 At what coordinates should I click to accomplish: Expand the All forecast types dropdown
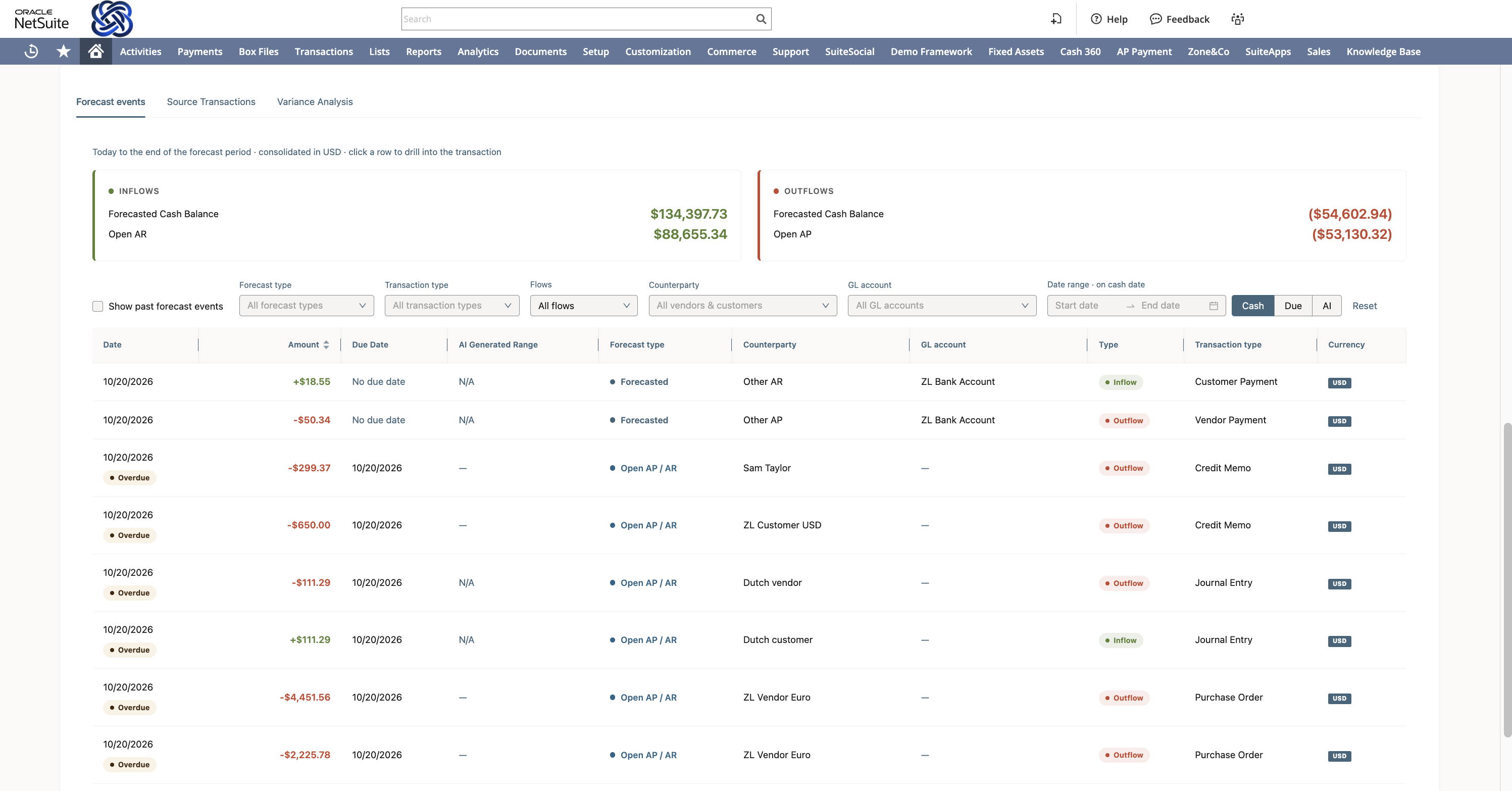click(x=307, y=306)
